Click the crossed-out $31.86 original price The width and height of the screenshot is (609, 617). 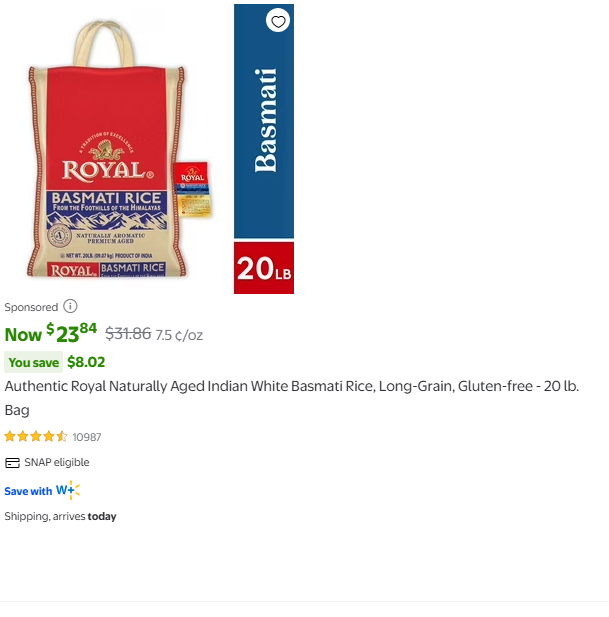[x=128, y=334]
